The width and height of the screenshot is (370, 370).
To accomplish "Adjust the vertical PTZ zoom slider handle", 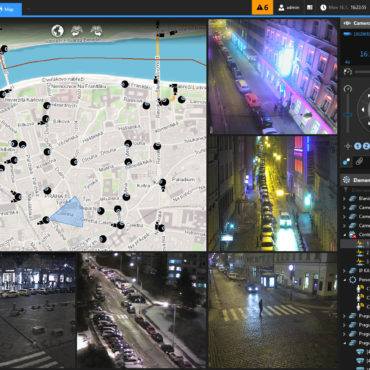I will (348, 115).
